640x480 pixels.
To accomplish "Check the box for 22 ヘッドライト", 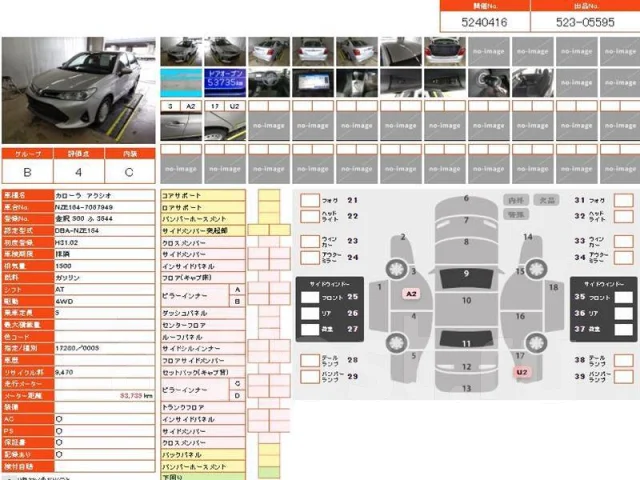I will [310, 216].
